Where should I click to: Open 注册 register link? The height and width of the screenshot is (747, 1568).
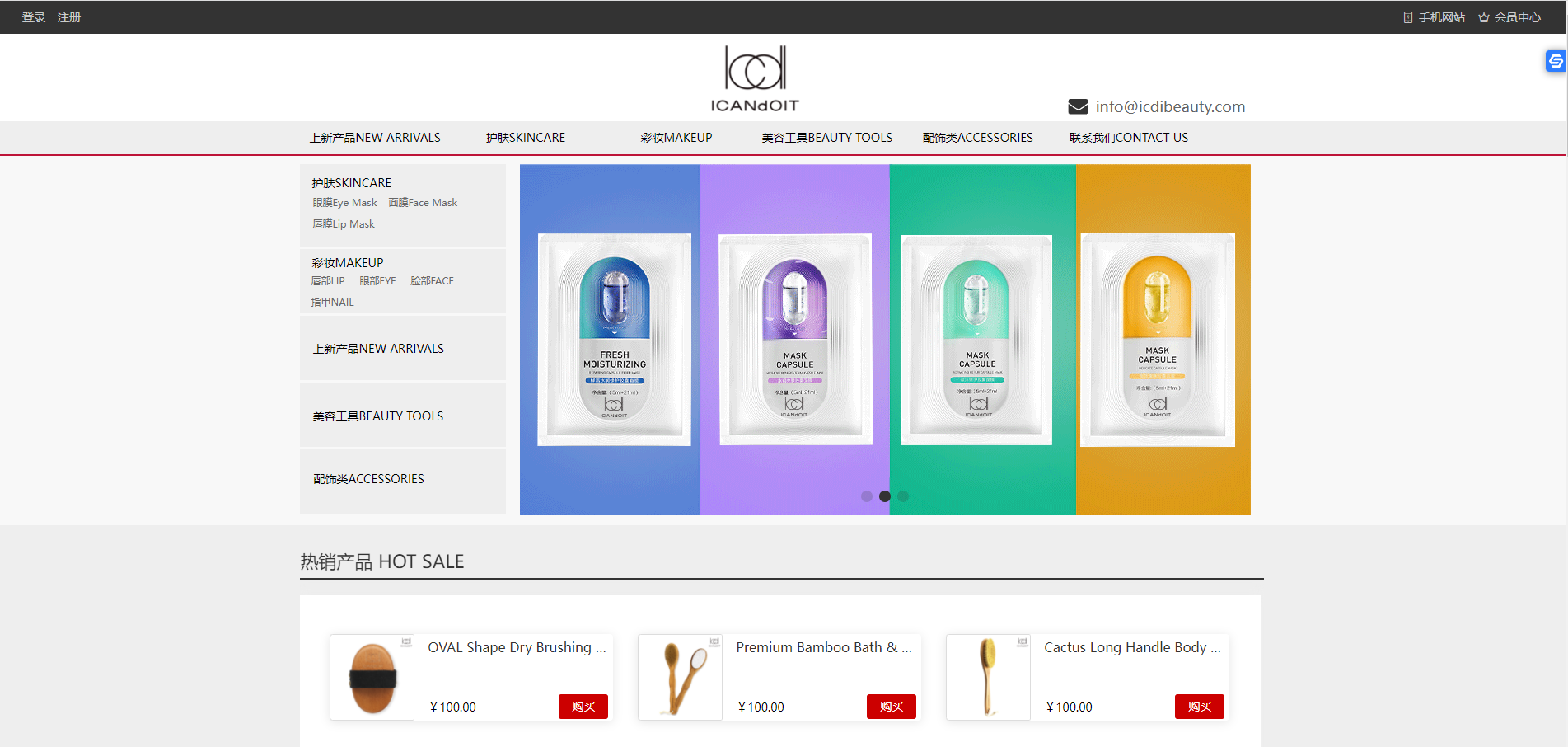click(x=69, y=17)
